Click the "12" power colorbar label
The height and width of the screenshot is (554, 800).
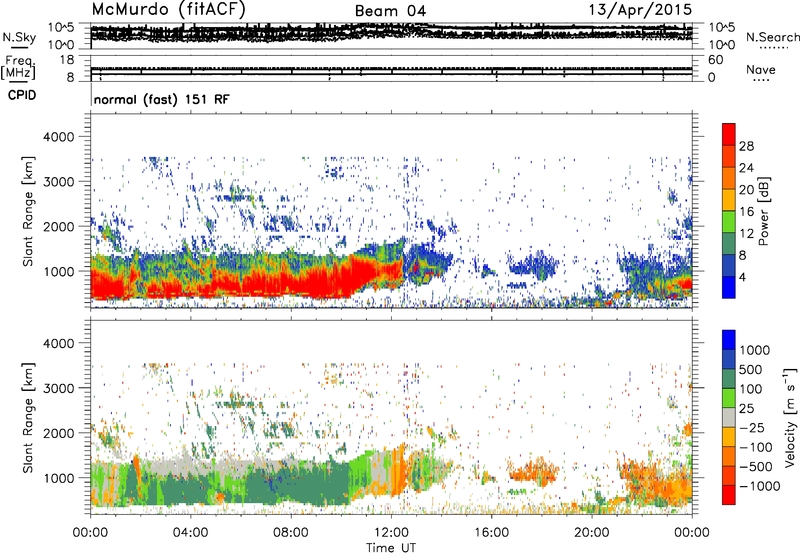tap(746, 234)
